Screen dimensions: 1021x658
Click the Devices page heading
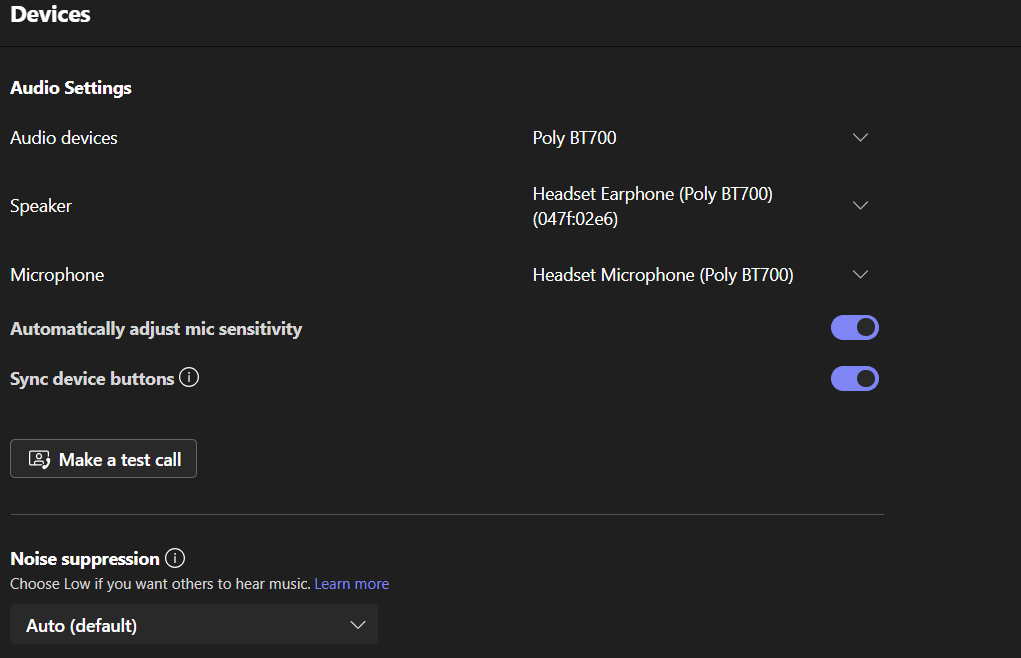pos(50,15)
